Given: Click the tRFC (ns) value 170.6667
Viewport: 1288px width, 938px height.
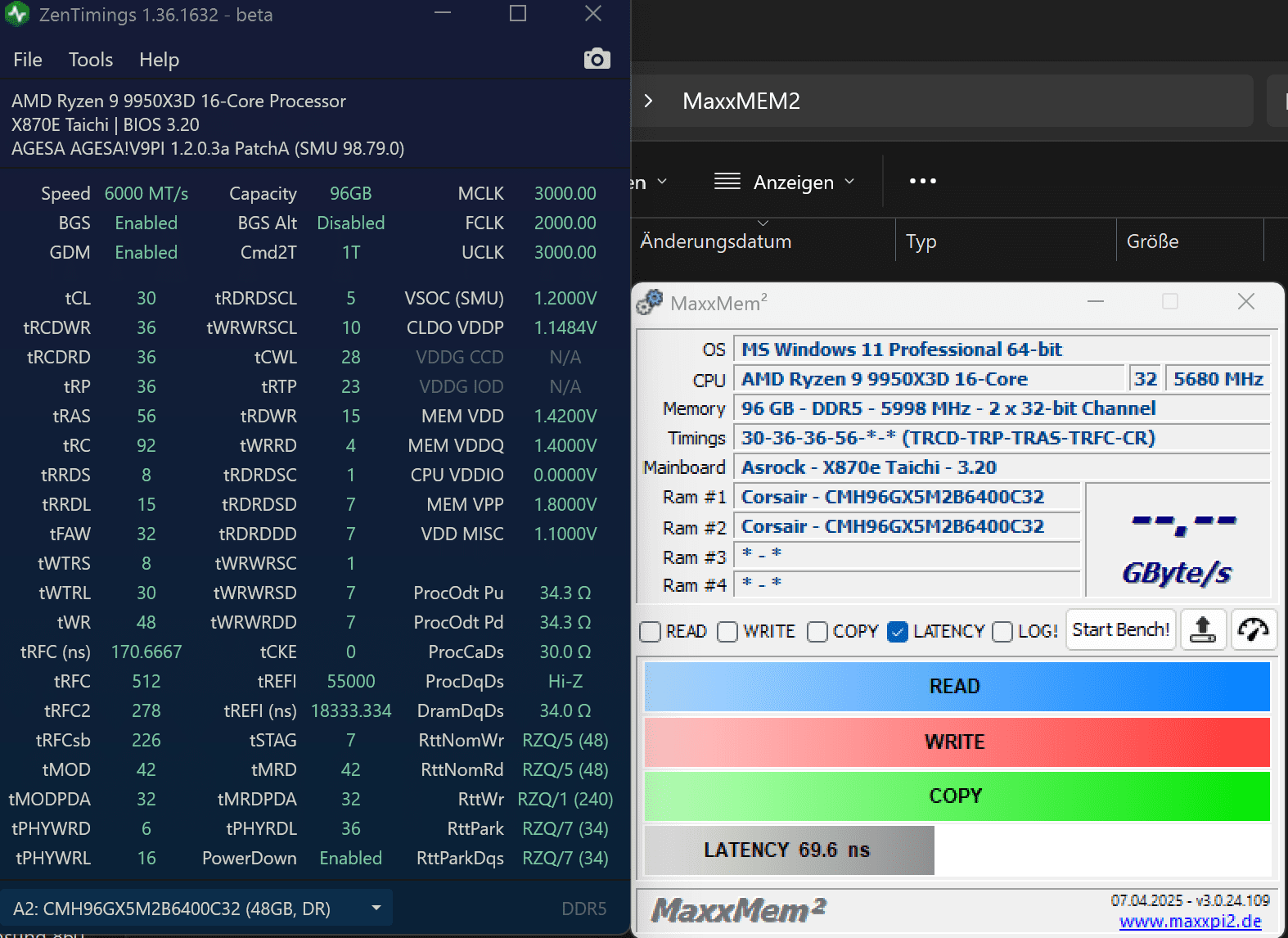Looking at the screenshot, I should click(146, 652).
